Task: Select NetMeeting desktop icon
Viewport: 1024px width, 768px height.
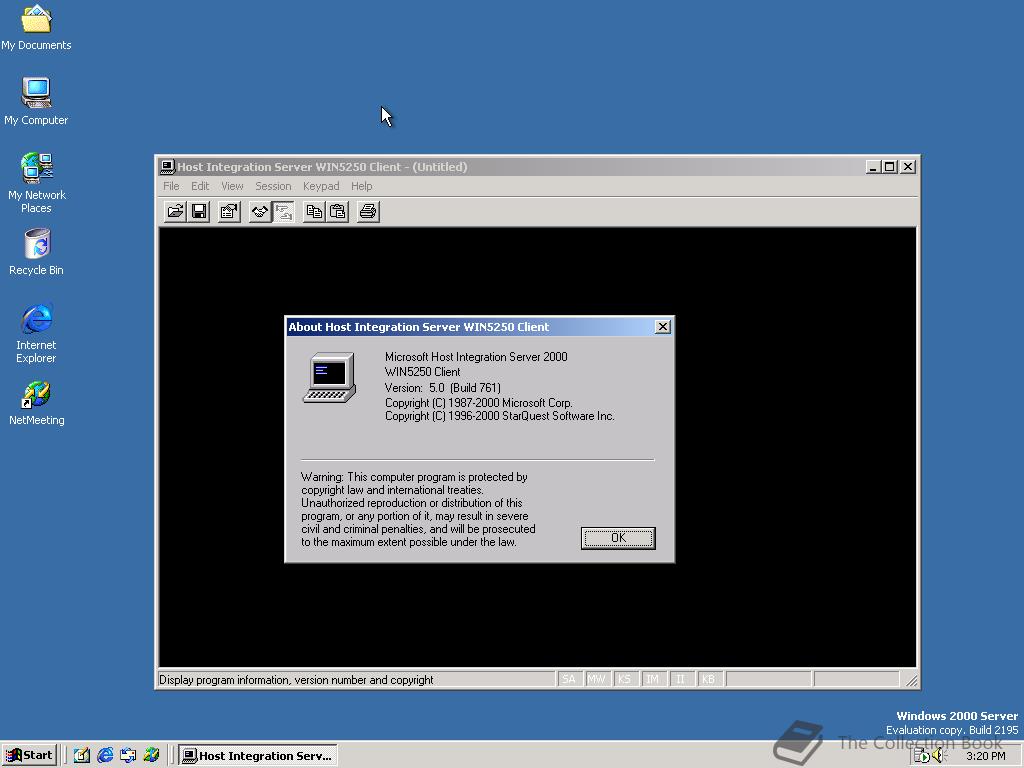Action: click(x=36, y=403)
